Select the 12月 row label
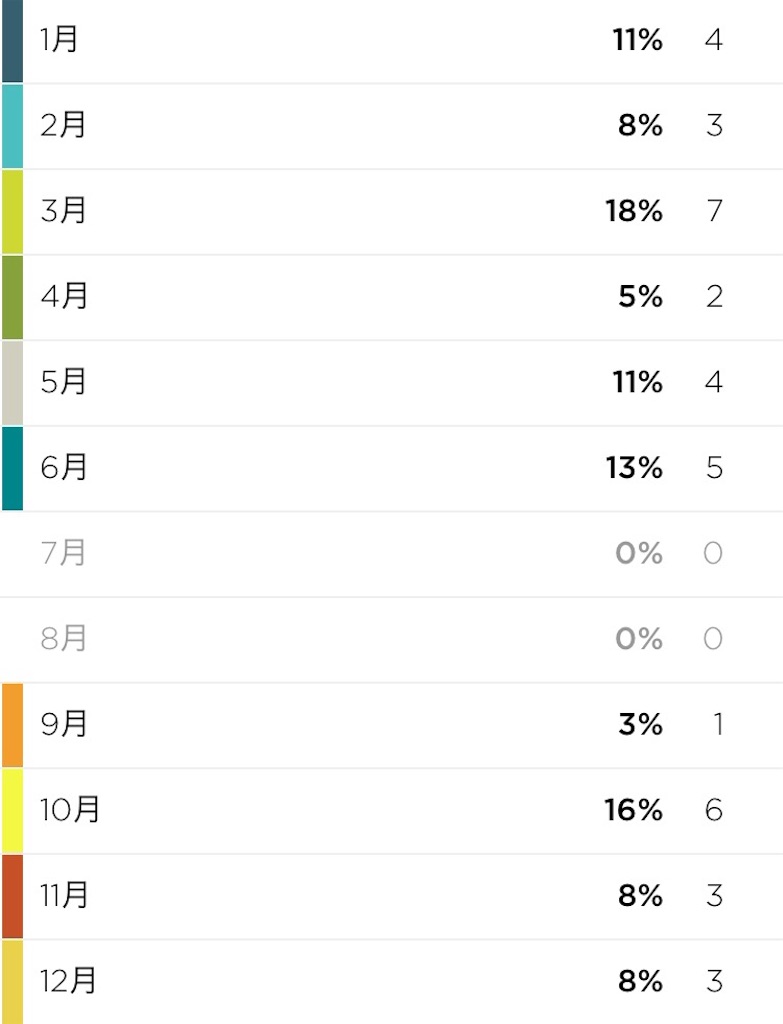Screen dimensions: 783x1024 [x=68, y=981]
